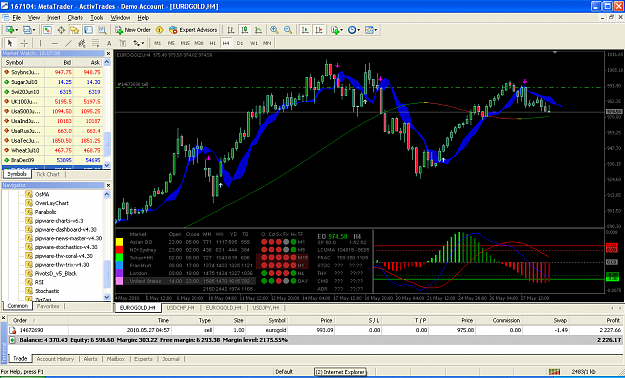
Task: Close the Navigator panel
Action: (x=108, y=185)
